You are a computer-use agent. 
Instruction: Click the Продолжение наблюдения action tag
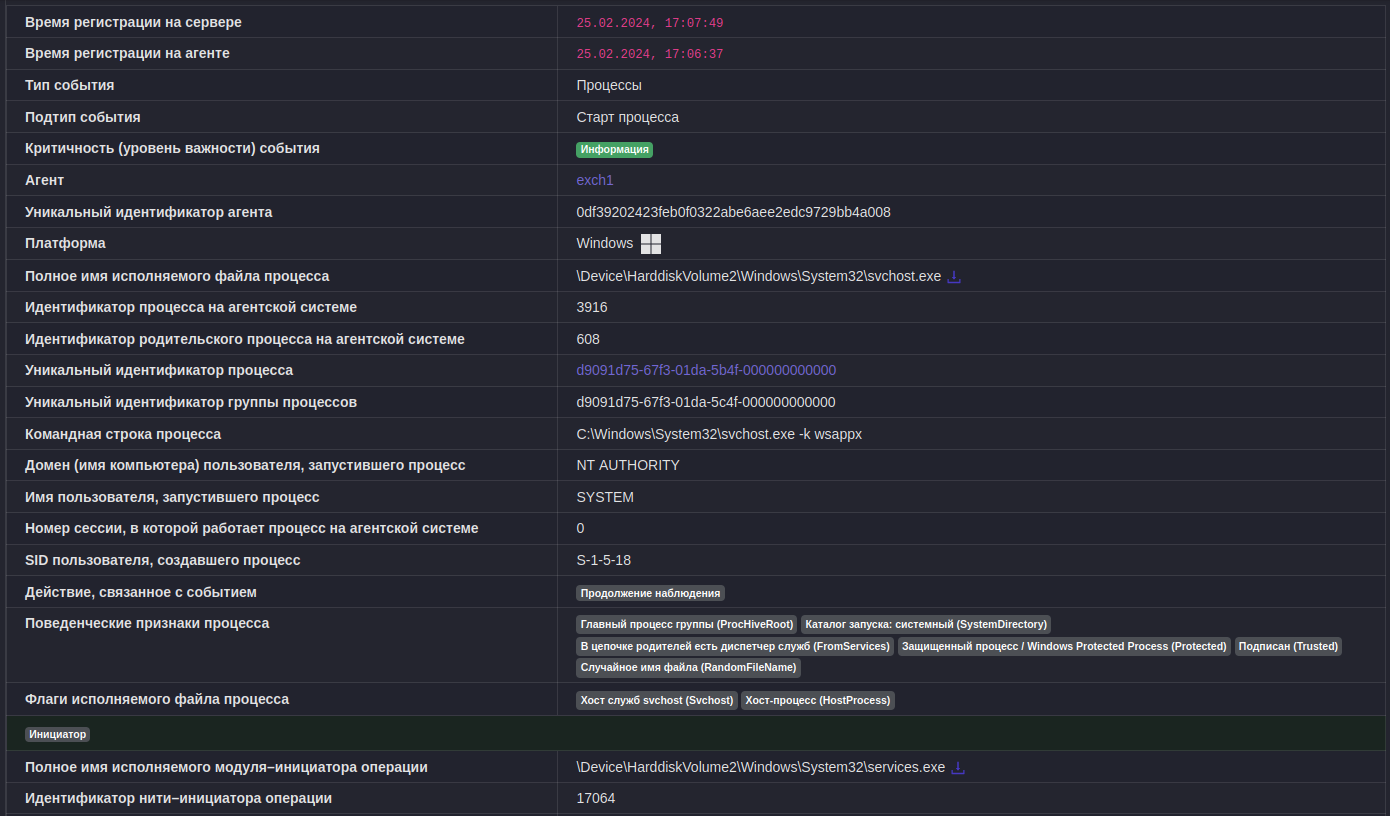click(650, 593)
